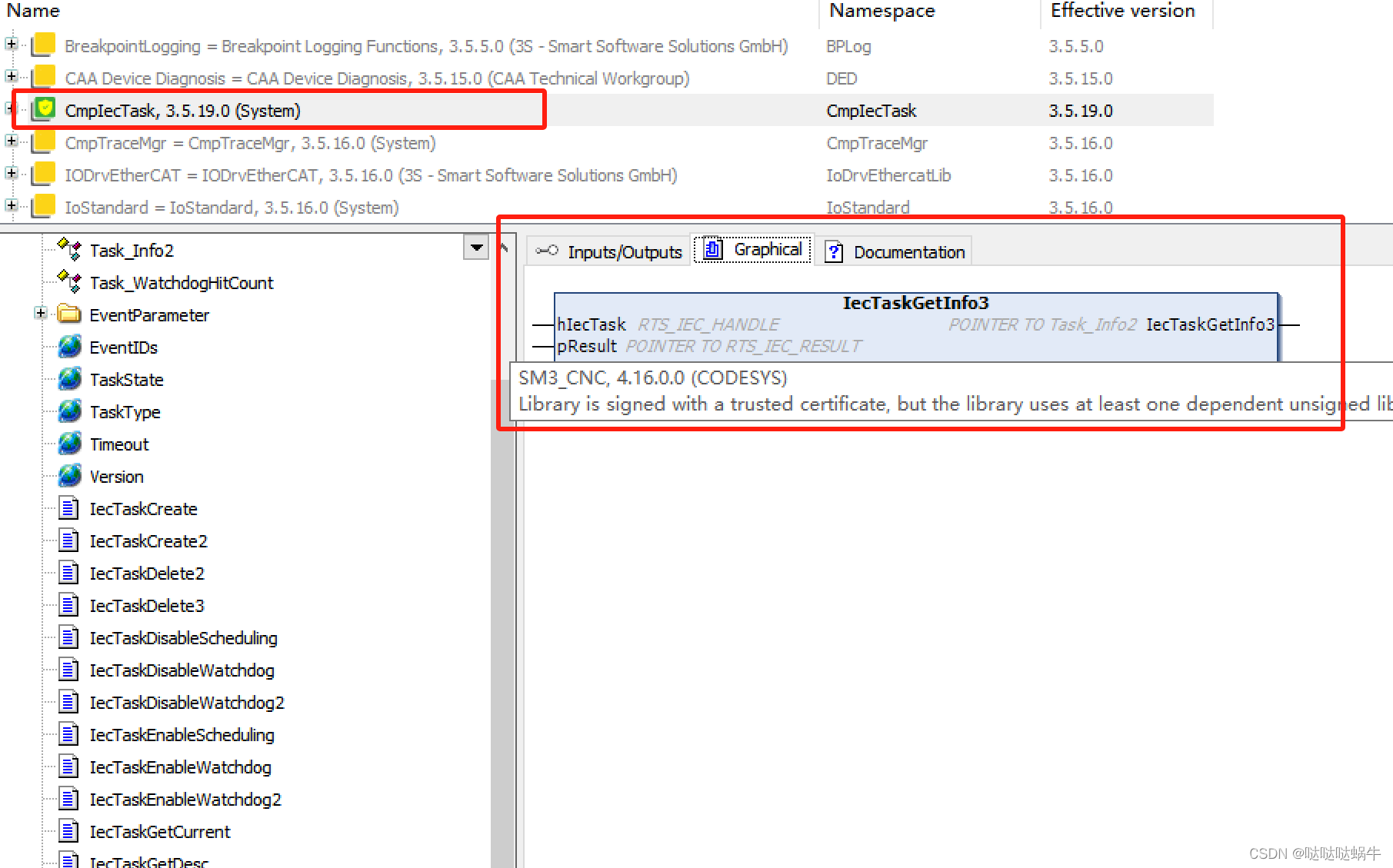1393x868 pixels.
Task: Sort by the Effective version column header
Action: point(1123,11)
